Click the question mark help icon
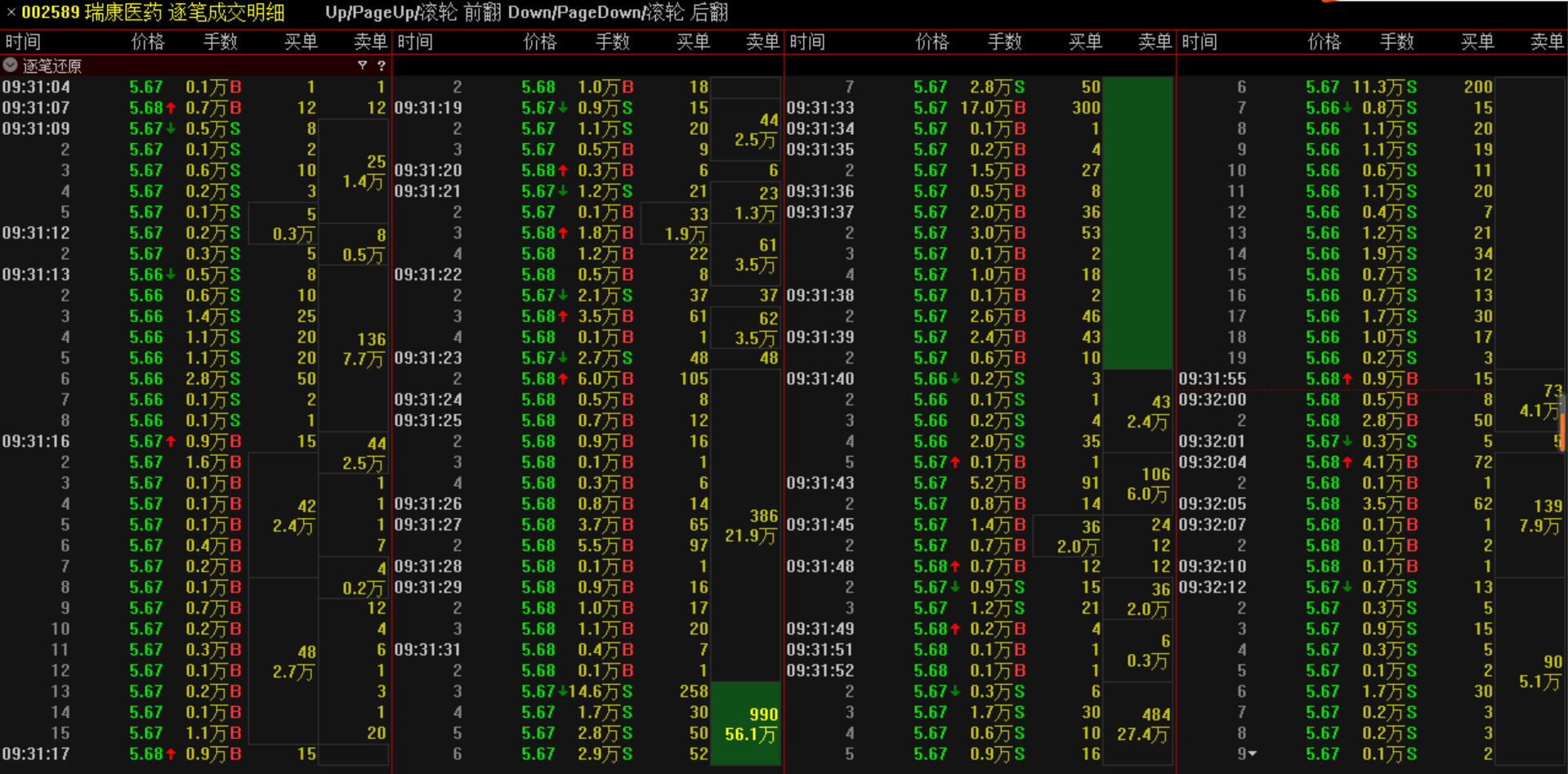 tap(381, 65)
